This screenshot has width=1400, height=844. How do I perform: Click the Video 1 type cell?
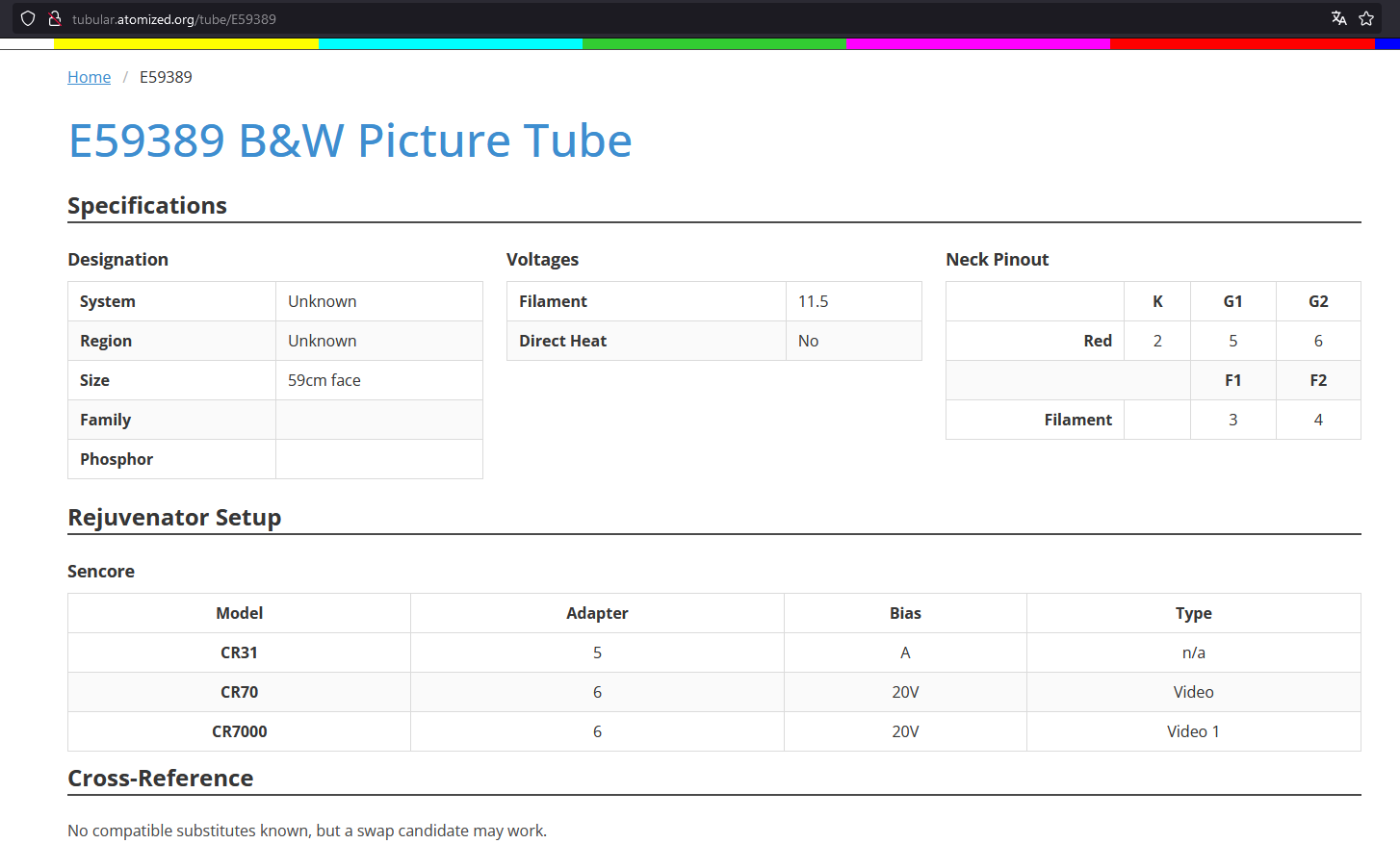(1194, 731)
